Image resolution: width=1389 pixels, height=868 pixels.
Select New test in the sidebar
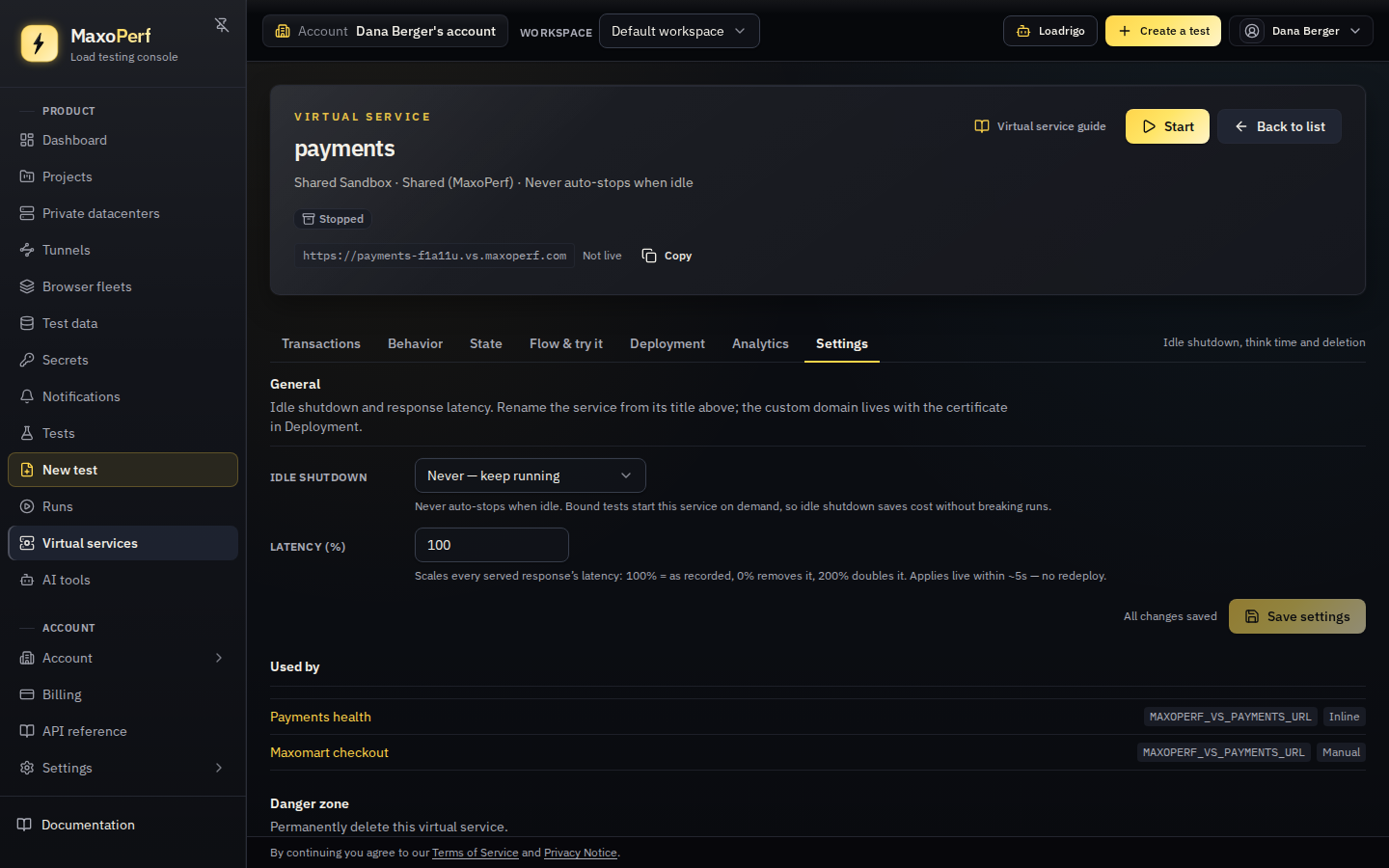pyautogui.click(x=123, y=470)
